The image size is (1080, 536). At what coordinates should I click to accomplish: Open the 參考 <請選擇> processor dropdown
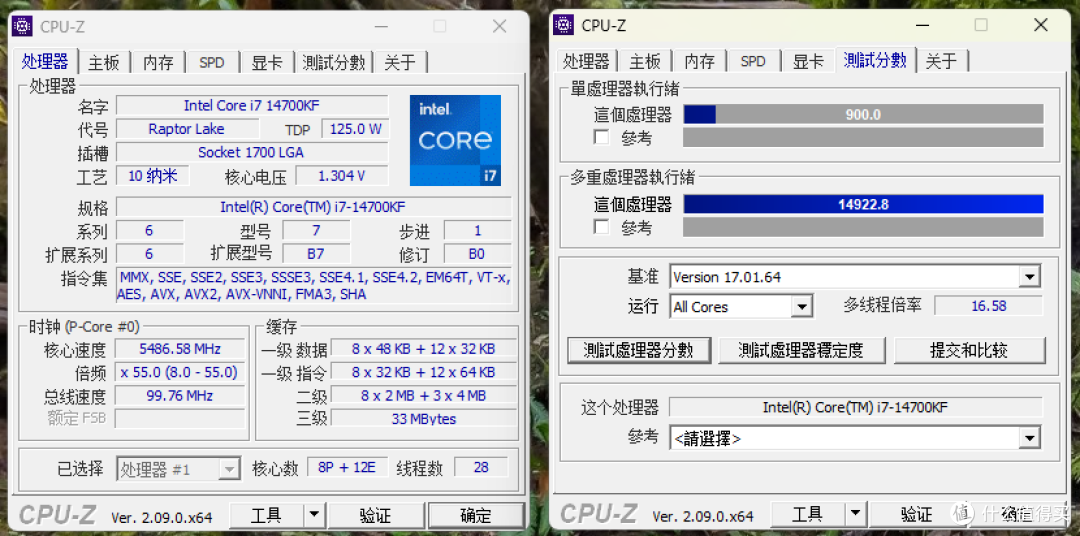click(1030, 437)
